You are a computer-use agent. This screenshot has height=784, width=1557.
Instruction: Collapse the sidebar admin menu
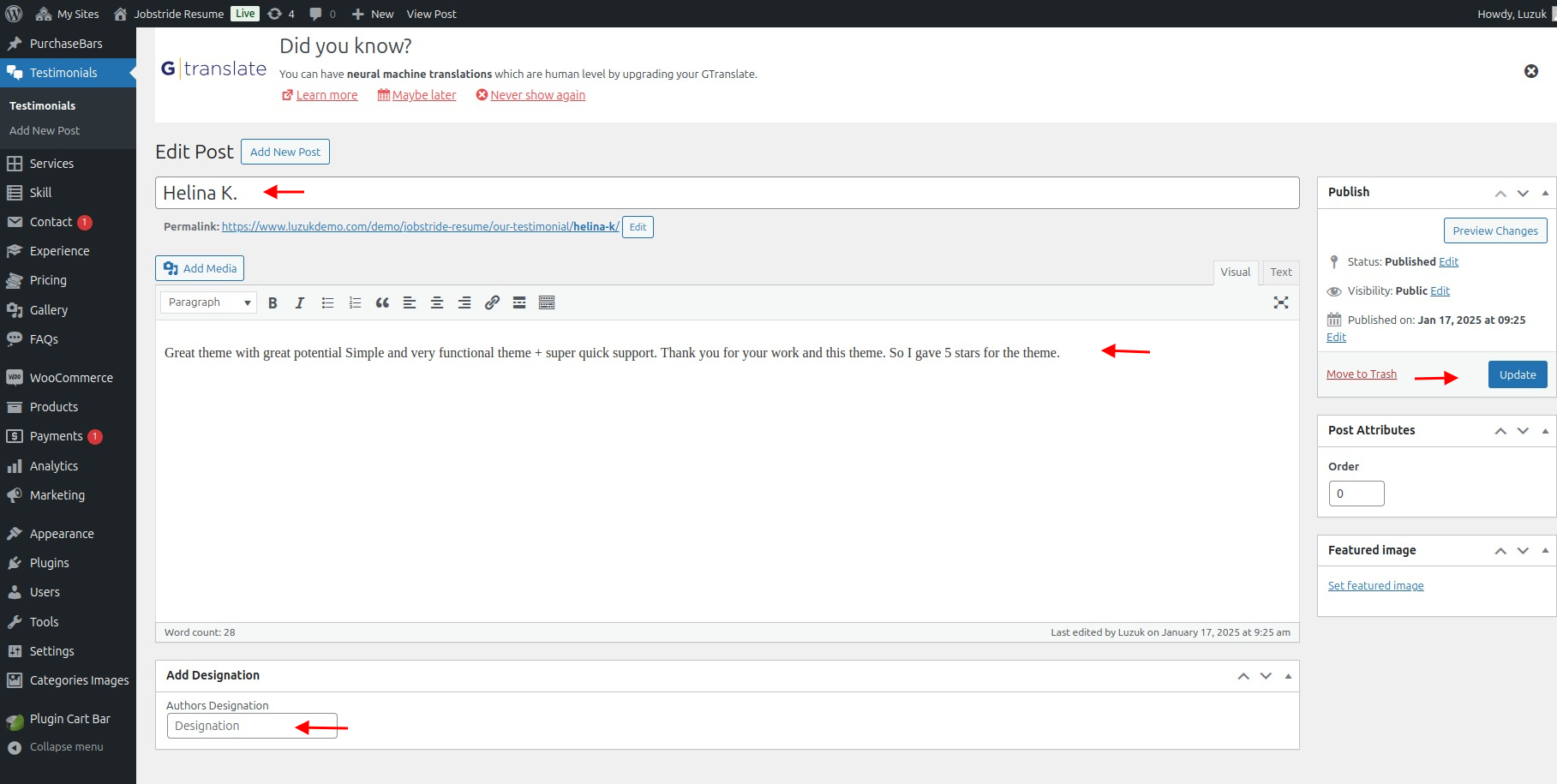pyautogui.click(x=66, y=747)
